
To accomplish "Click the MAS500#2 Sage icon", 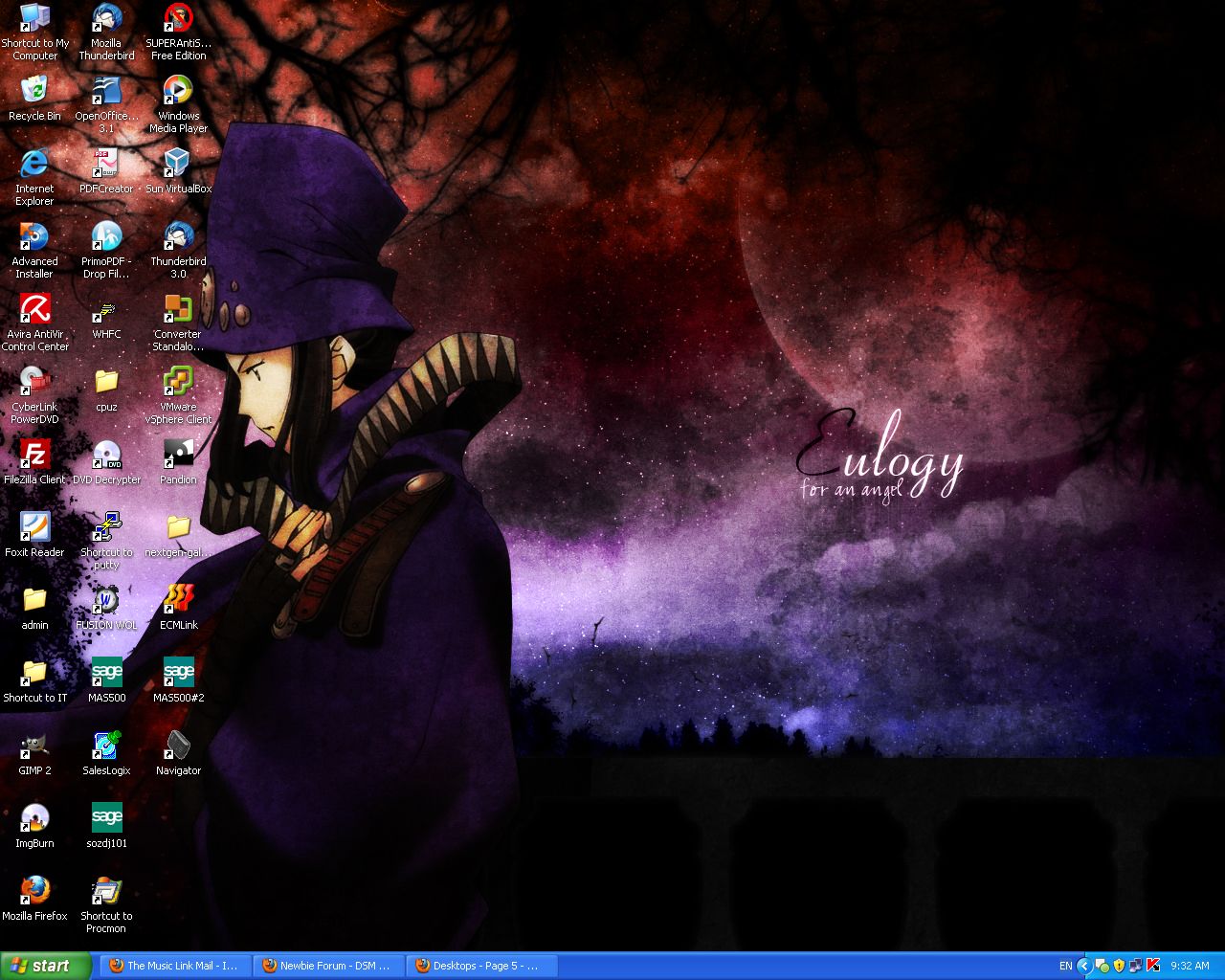I will 178,680.
